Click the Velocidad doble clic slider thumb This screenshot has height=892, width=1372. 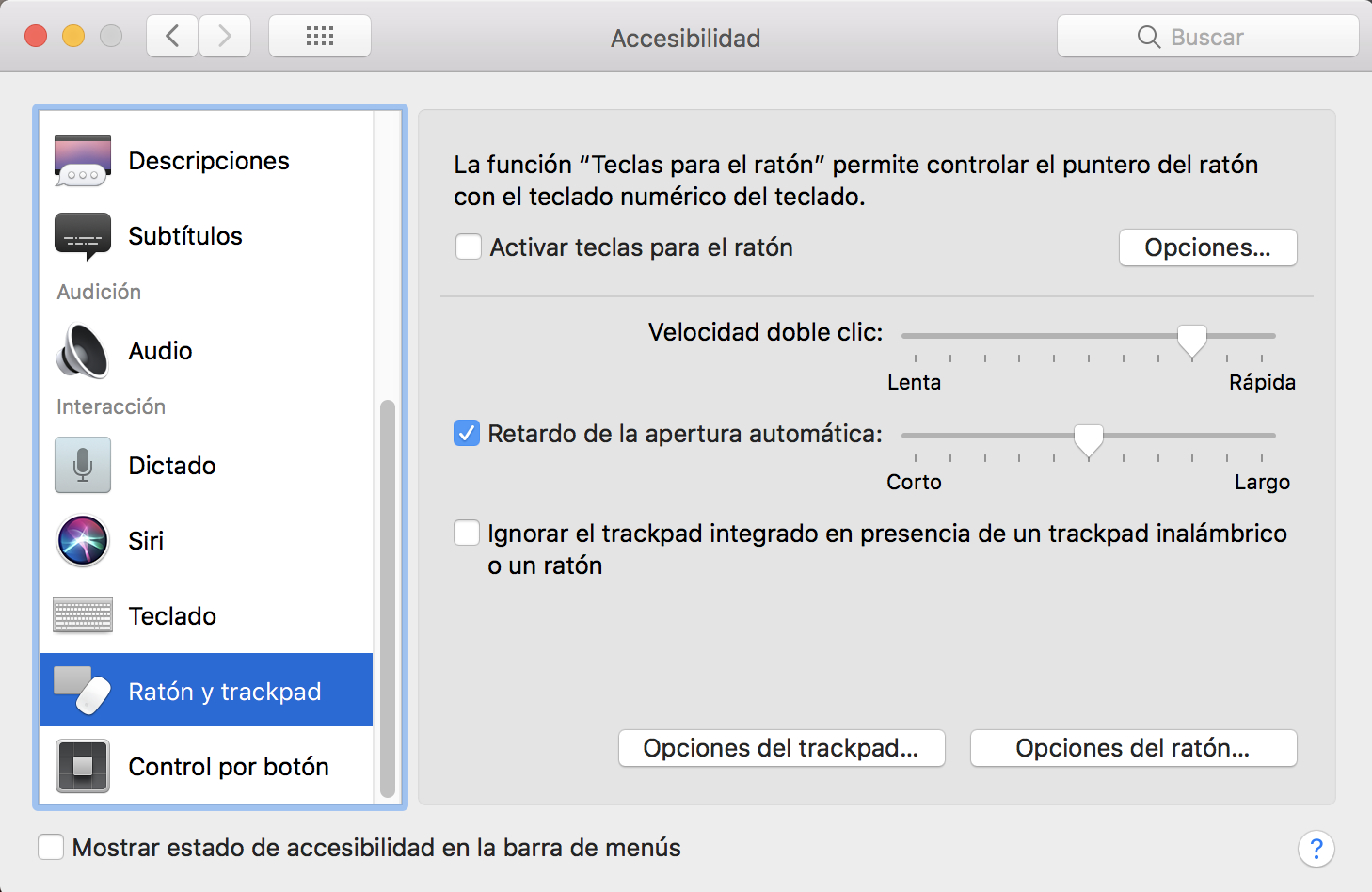click(x=1192, y=342)
